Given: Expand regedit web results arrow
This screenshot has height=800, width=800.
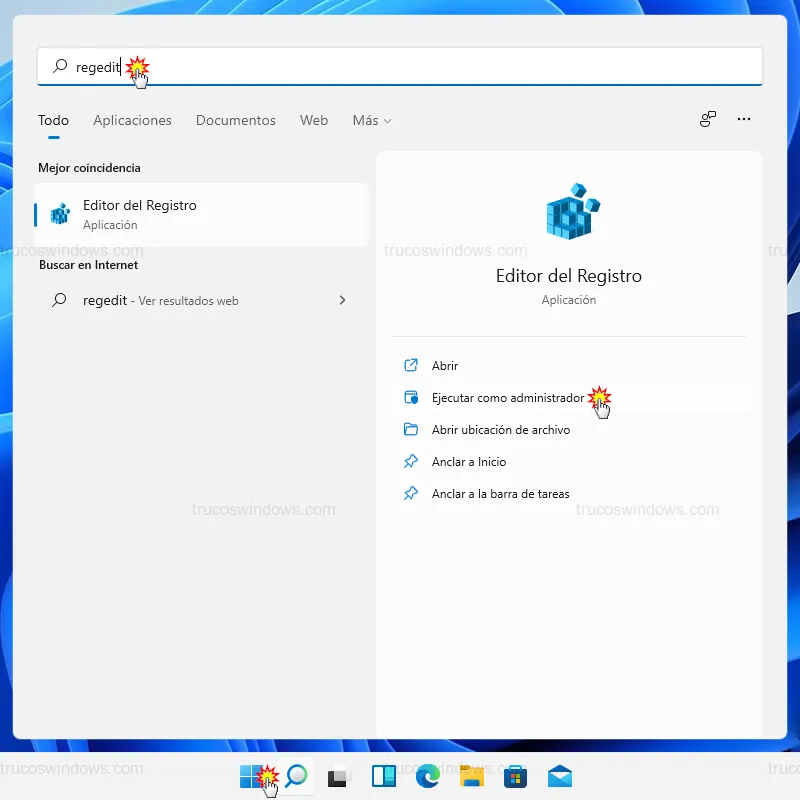Looking at the screenshot, I should (343, 300).
